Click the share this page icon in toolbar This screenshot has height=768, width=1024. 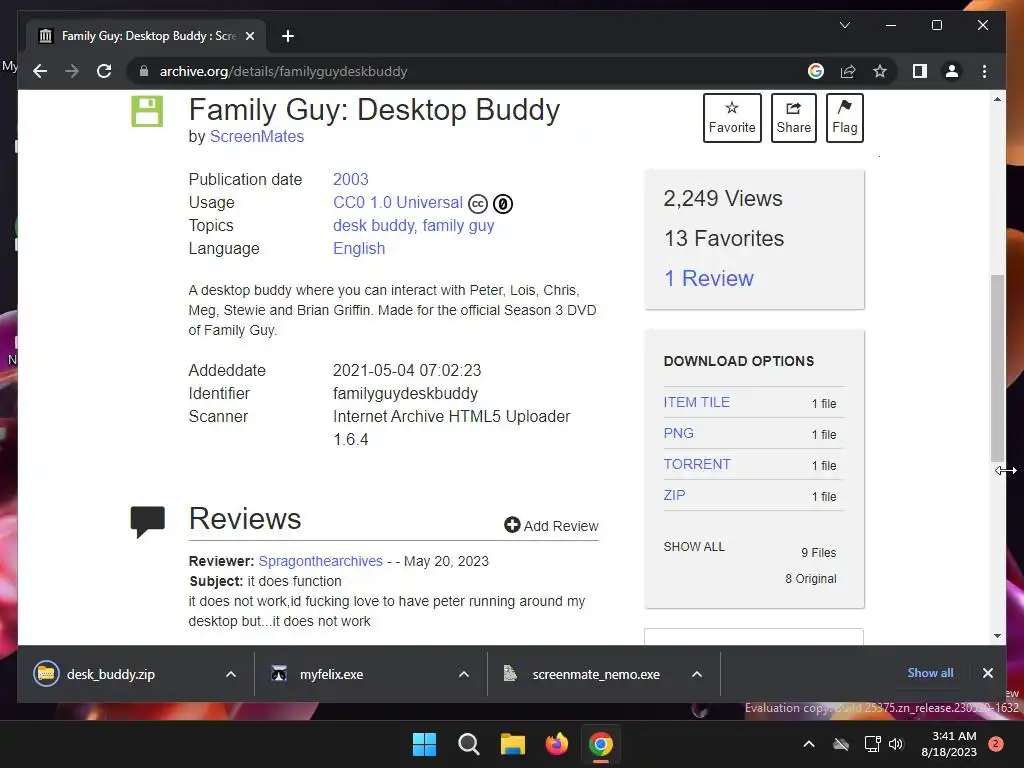click(848, 71)
